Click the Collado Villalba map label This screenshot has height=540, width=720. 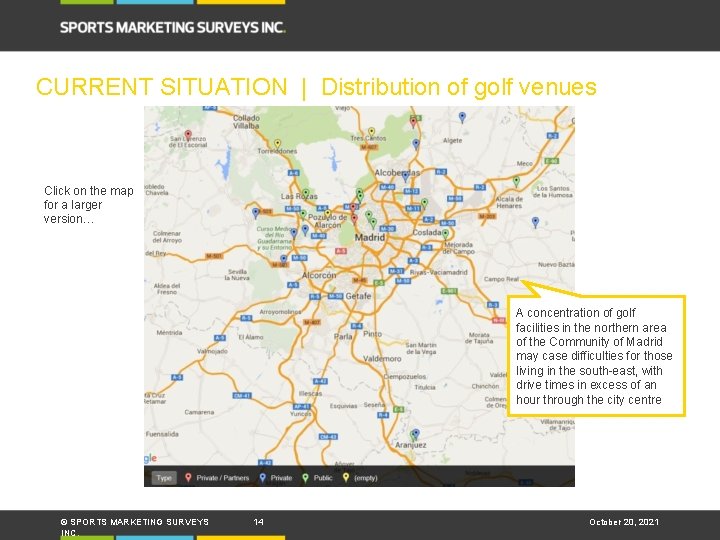247,122
